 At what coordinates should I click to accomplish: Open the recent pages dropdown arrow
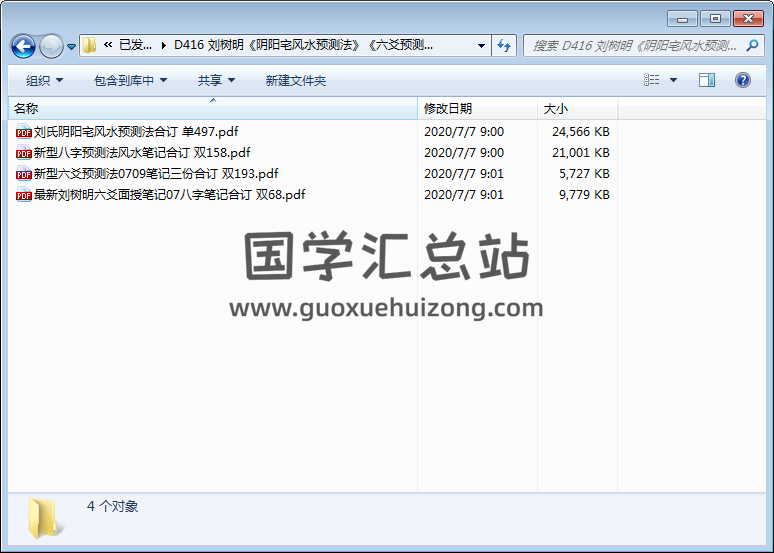[72, 47]
